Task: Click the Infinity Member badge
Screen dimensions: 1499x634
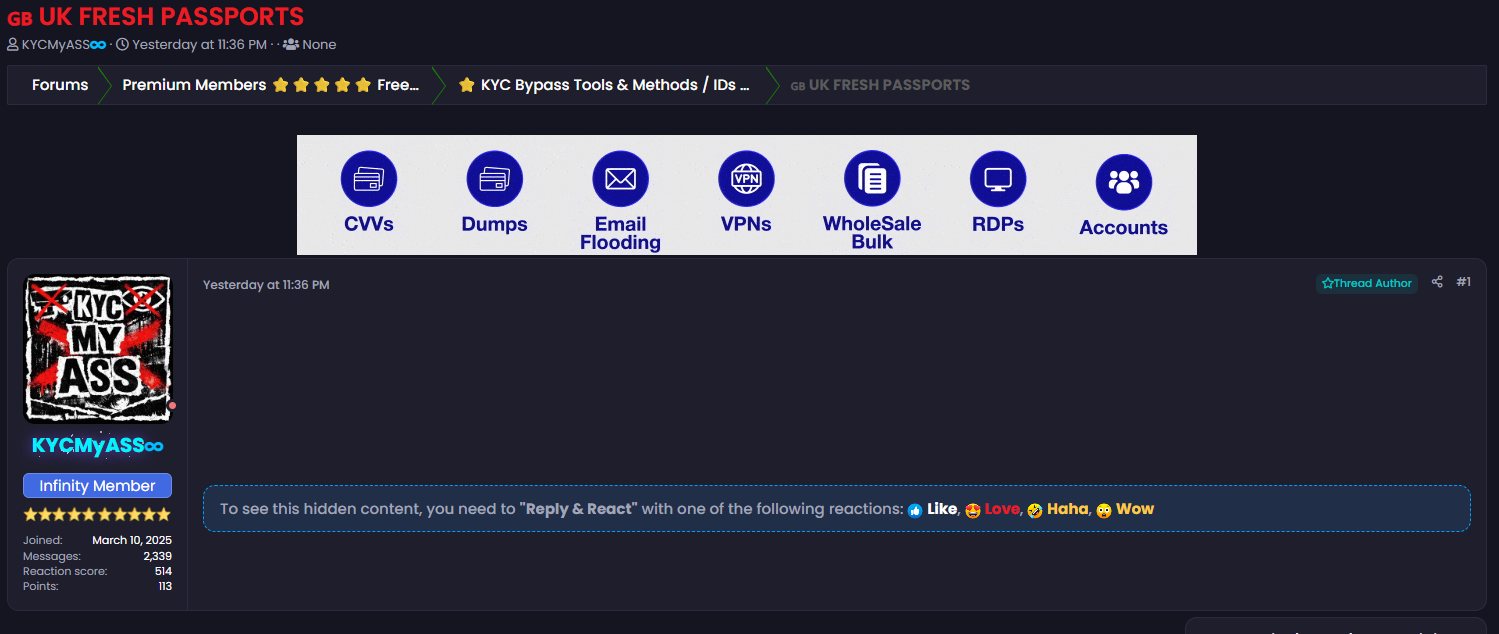Action: pos(97,486)
